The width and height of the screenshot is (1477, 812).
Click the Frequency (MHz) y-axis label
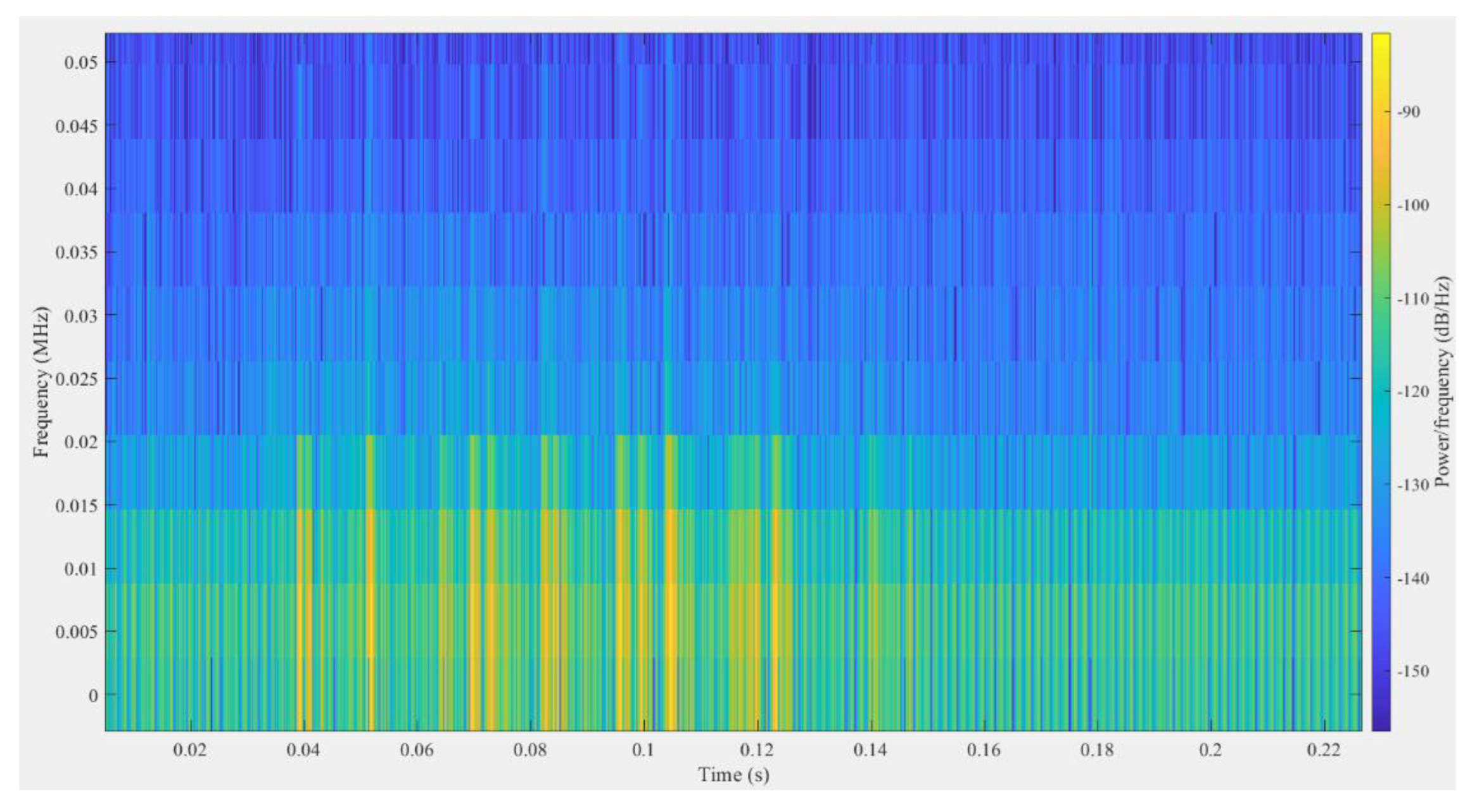point(42,382)
